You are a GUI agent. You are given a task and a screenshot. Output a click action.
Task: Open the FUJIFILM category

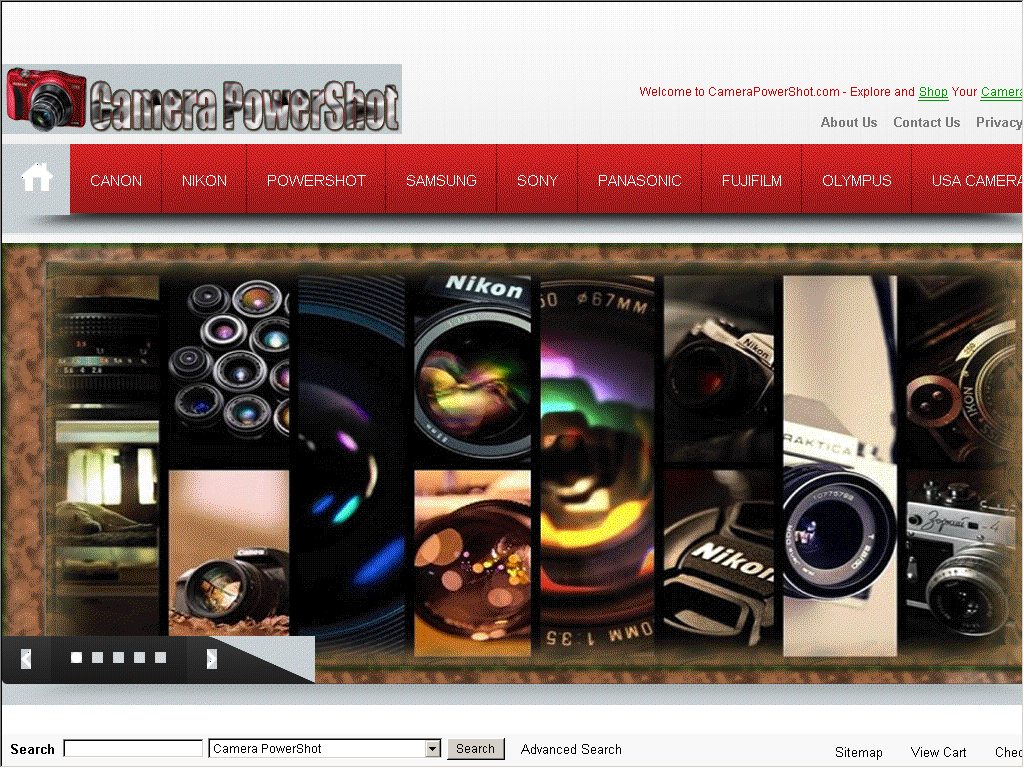click(x=752, y=180)
